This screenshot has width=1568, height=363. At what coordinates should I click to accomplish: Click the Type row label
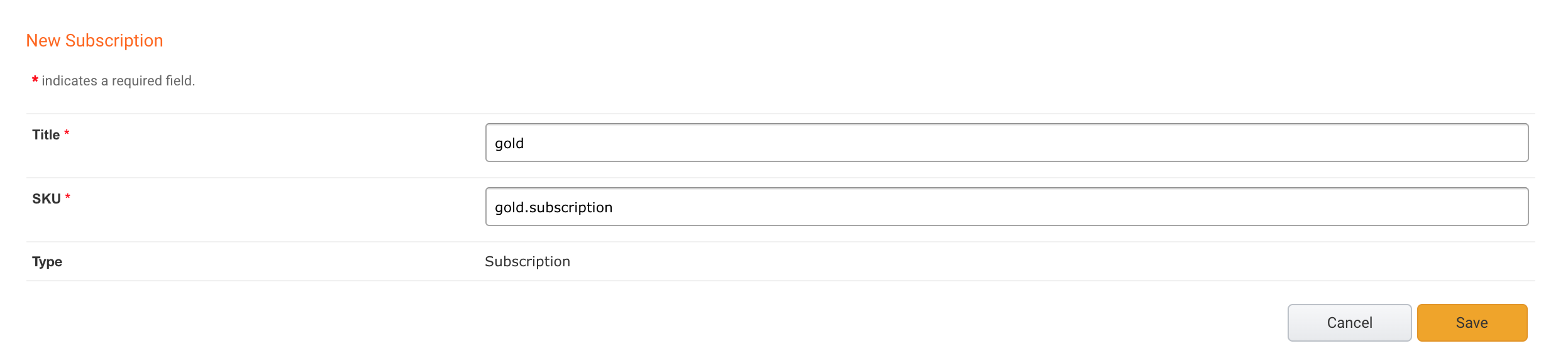(x=47, y=262)
